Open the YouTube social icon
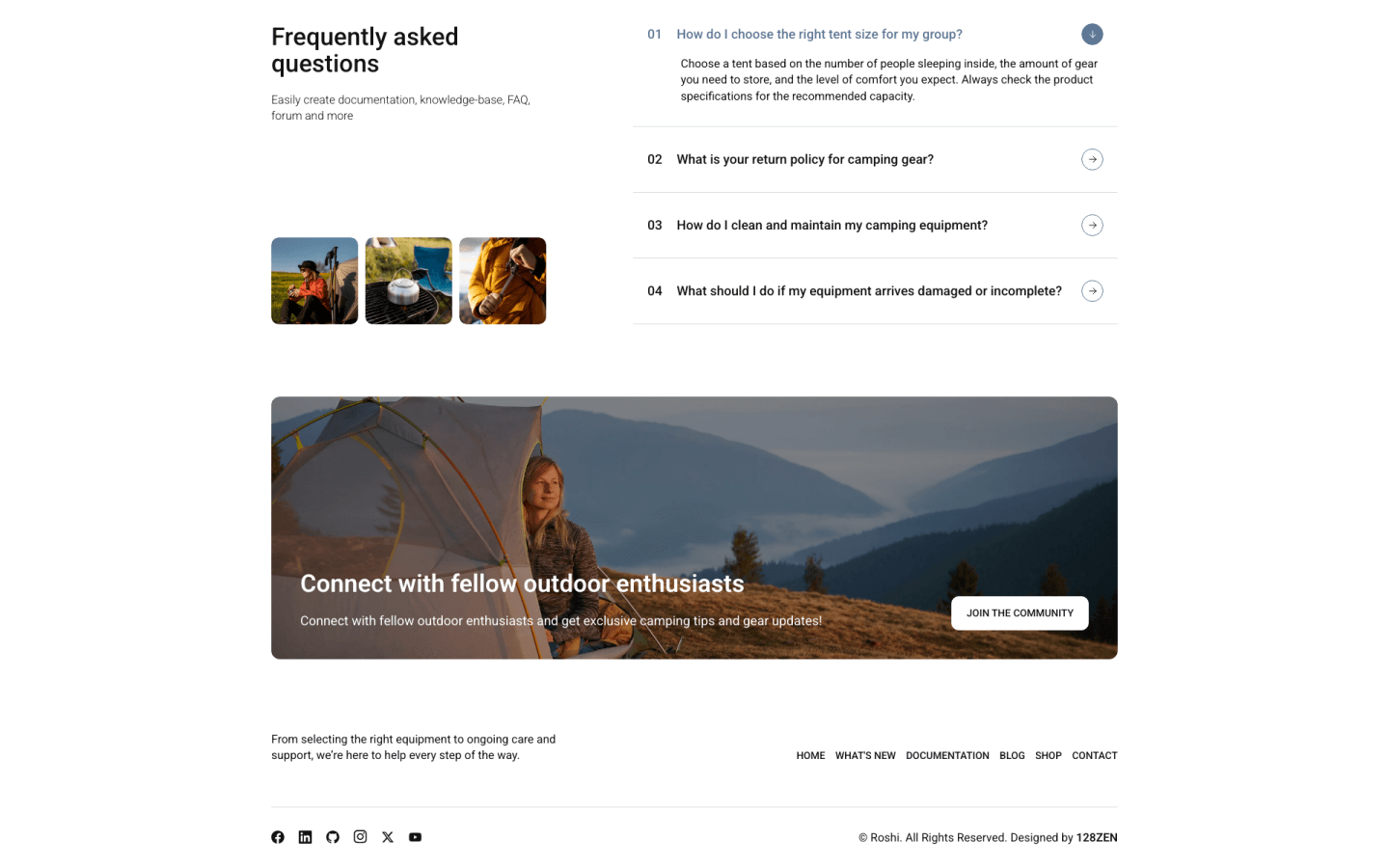The image size is (1389, 868). click(415, 837)
